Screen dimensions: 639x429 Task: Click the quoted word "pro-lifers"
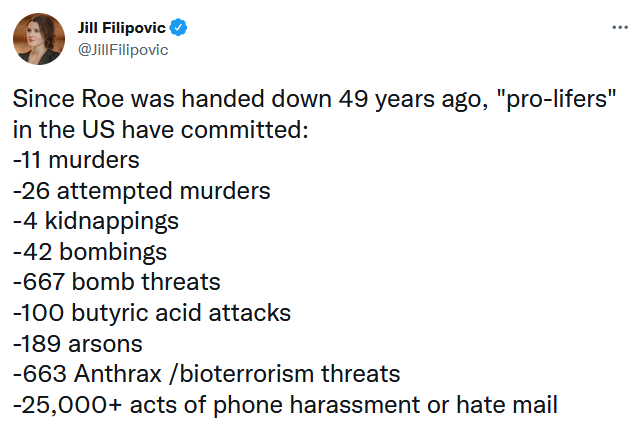point(557,99)
